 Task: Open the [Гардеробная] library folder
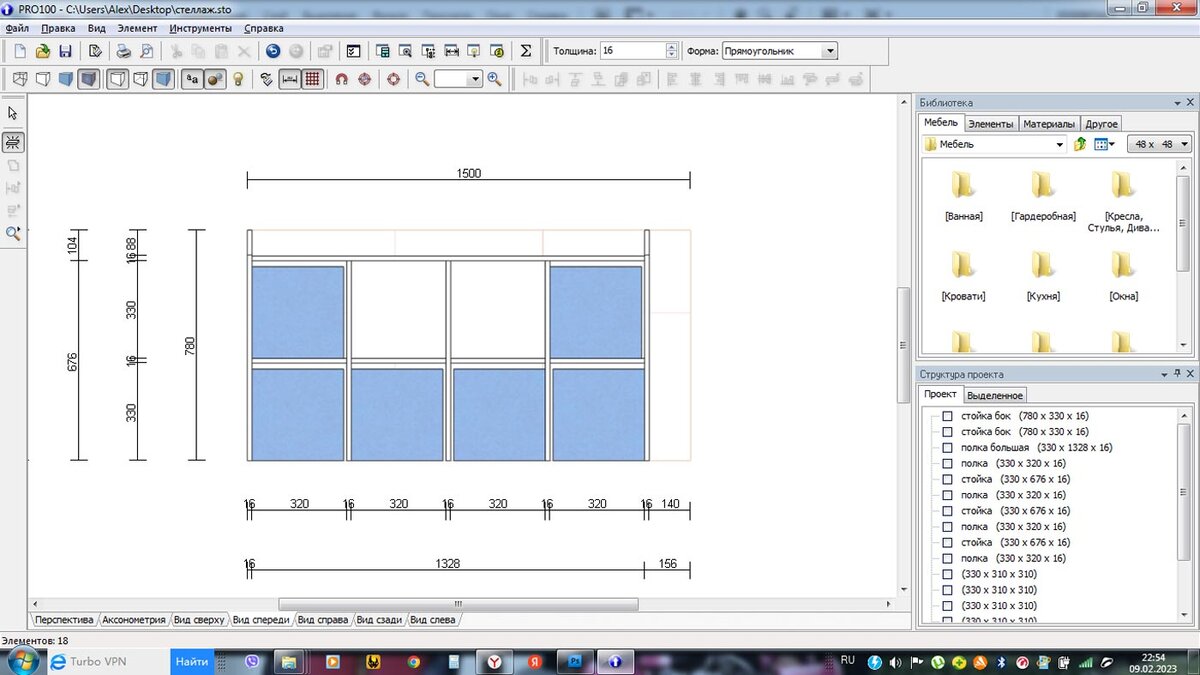[x=1042, y=194]
